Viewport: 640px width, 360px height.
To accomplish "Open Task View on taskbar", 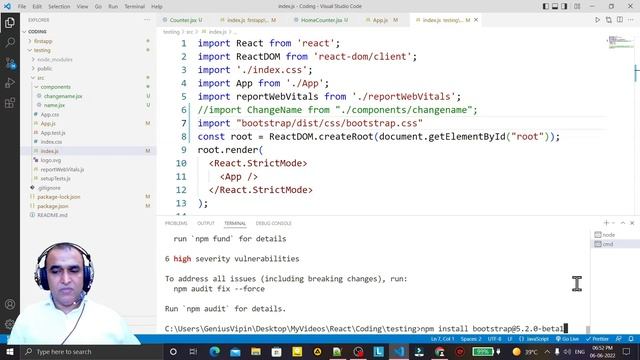I will (x=193, y=351).
